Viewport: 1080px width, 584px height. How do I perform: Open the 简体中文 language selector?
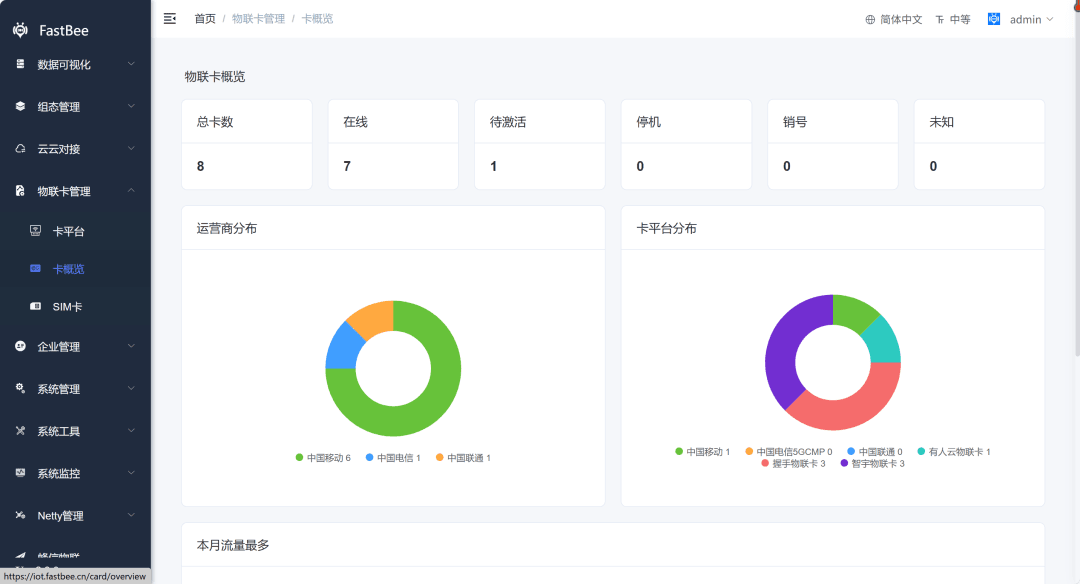pos(894,20)
